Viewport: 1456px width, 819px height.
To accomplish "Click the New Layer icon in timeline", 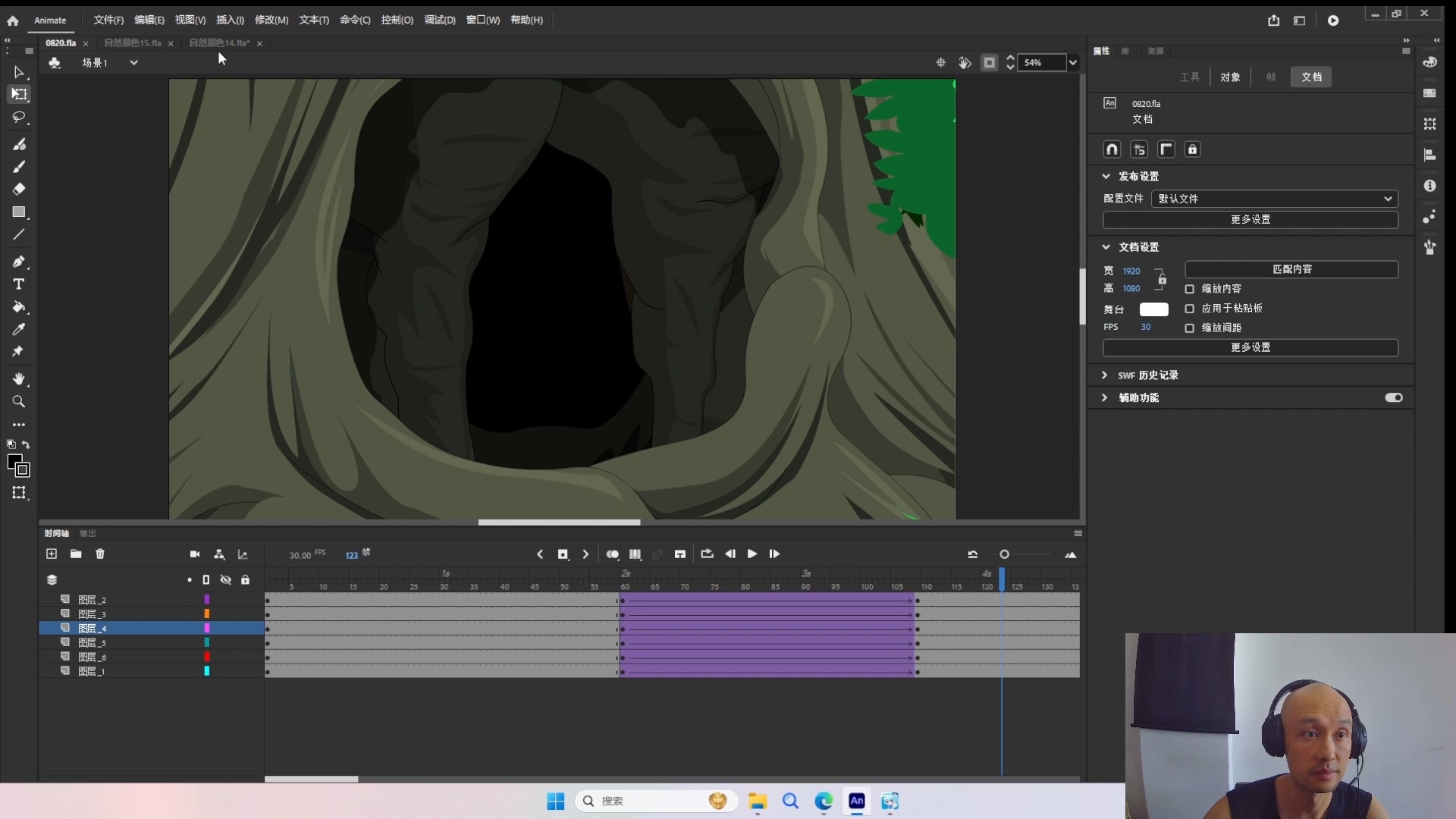I will coord(52,554).
